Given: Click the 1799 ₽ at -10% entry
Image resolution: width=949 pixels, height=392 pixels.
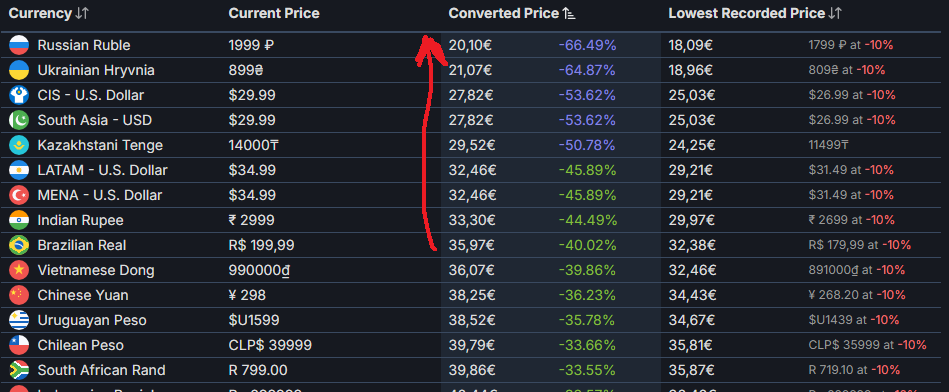Looking at the screenshot, I should pos(850,45).
